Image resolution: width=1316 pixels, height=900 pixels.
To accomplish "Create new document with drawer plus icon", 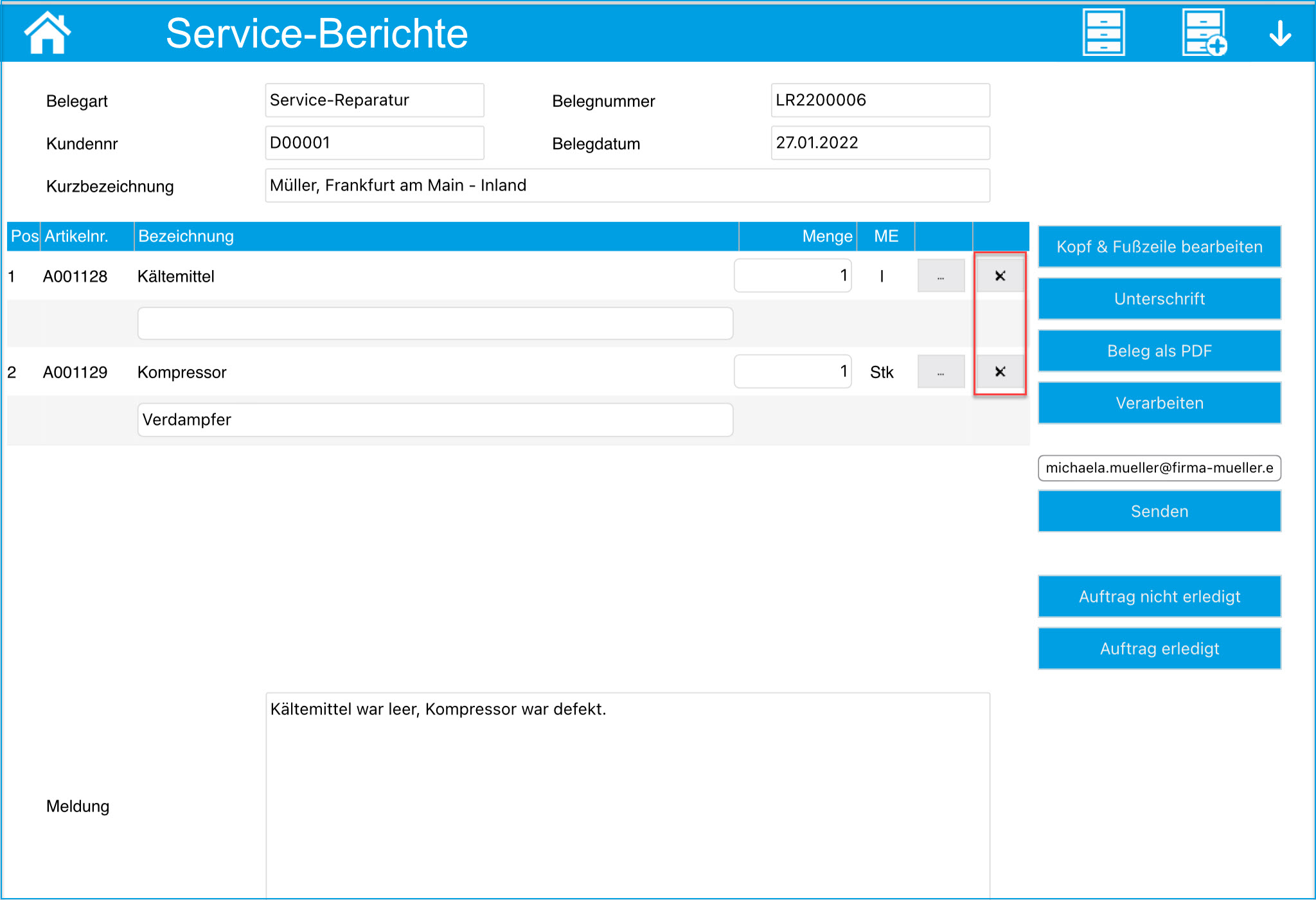I will click(x=1204, y=32).
